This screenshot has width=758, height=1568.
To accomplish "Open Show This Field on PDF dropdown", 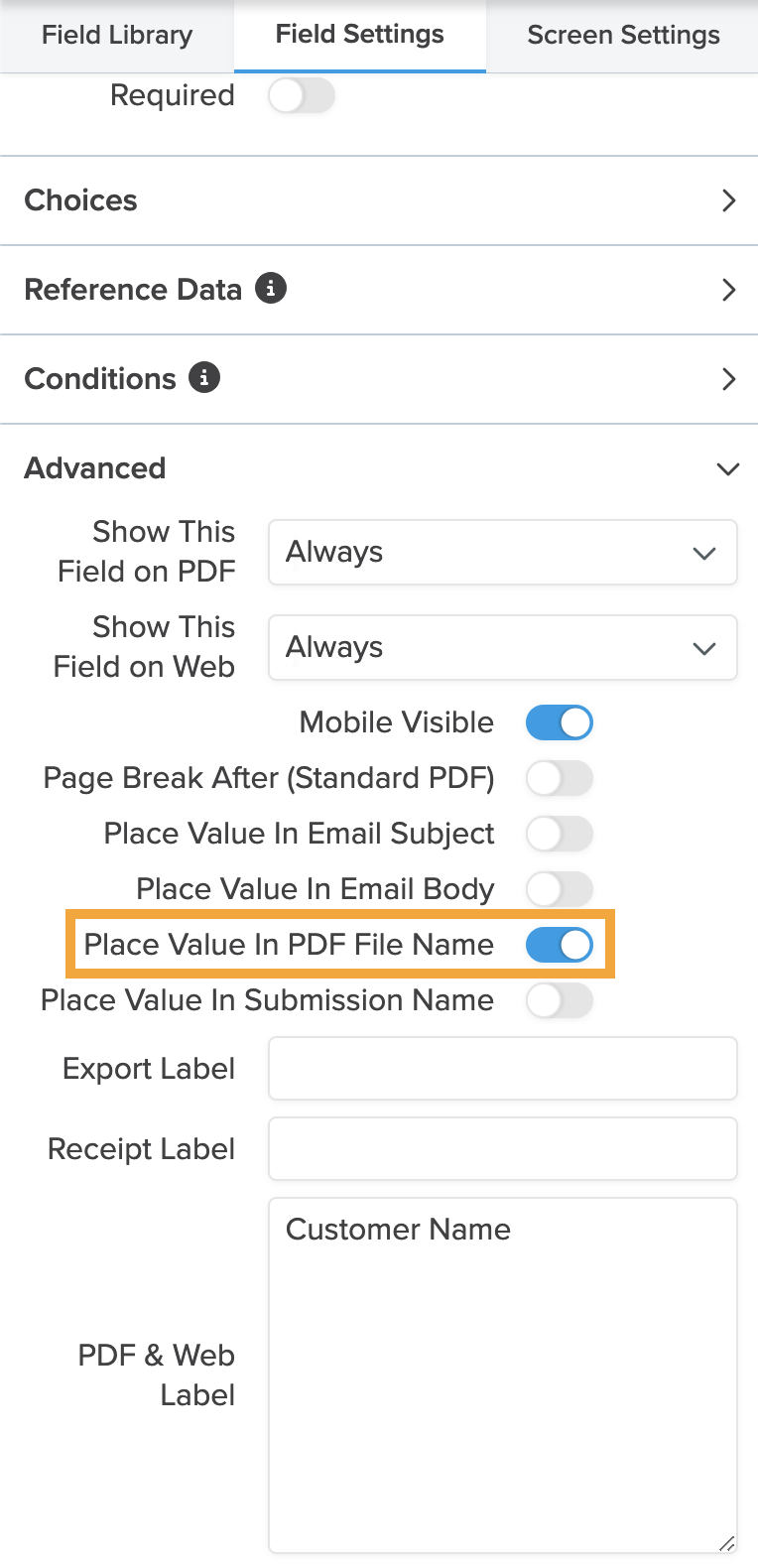I will coord(502,553).
